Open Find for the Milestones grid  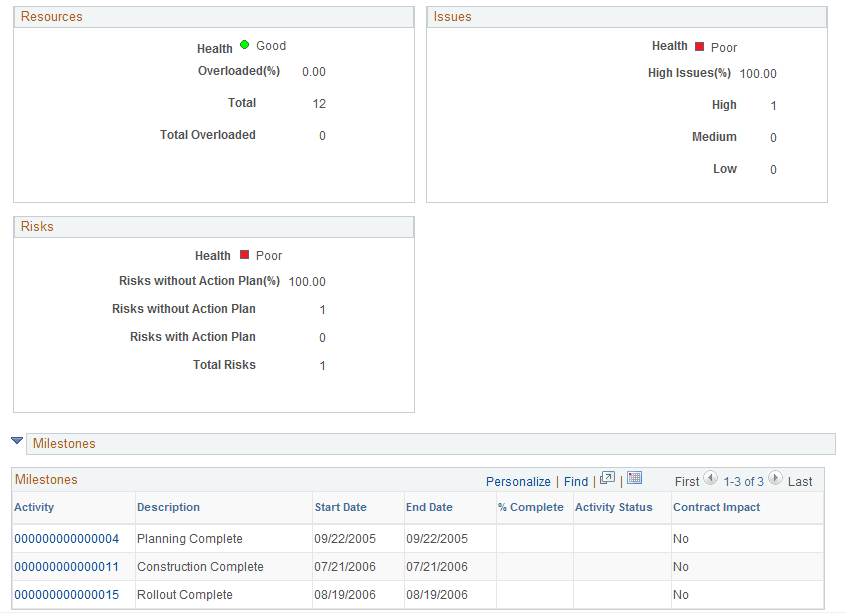tap(575, 481)
